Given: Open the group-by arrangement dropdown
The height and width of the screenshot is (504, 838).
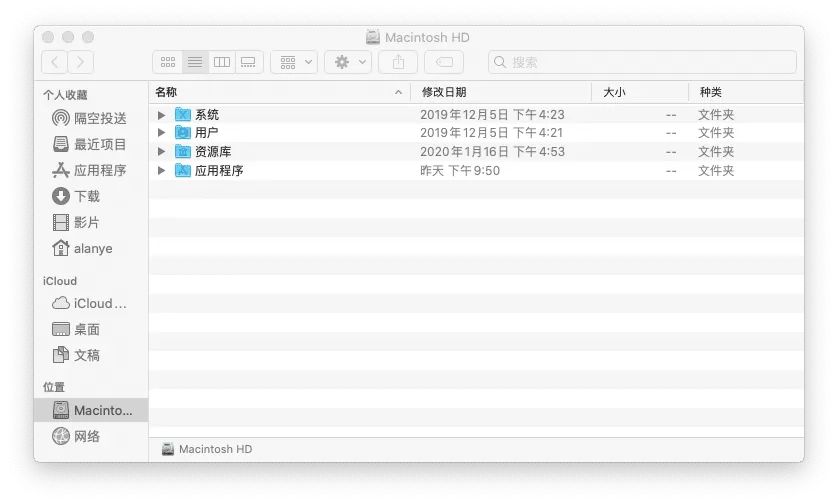Looking at the screenshot, I should point(294,62).
